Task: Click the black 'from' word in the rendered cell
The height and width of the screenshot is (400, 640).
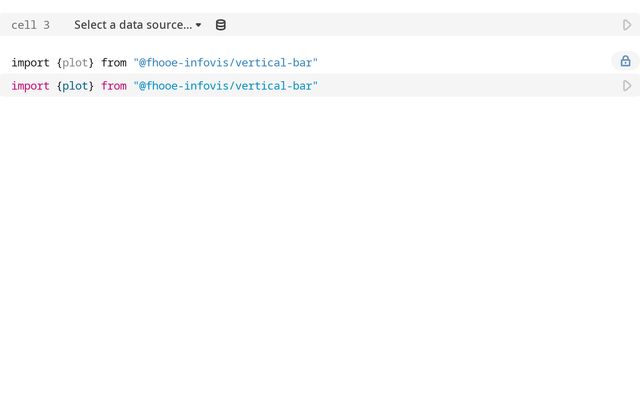Action: pyautogui.click(x=114, y=62)
